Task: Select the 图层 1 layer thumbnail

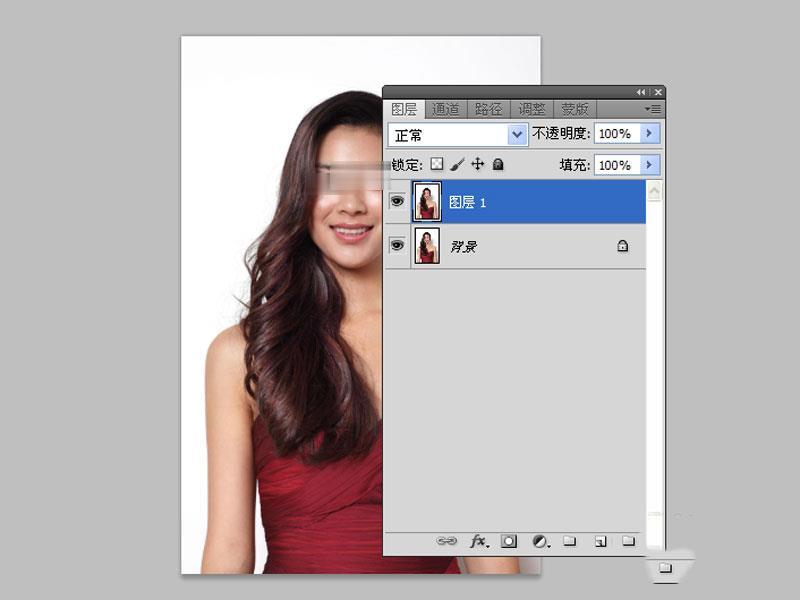Action: (x=427, y=202)
